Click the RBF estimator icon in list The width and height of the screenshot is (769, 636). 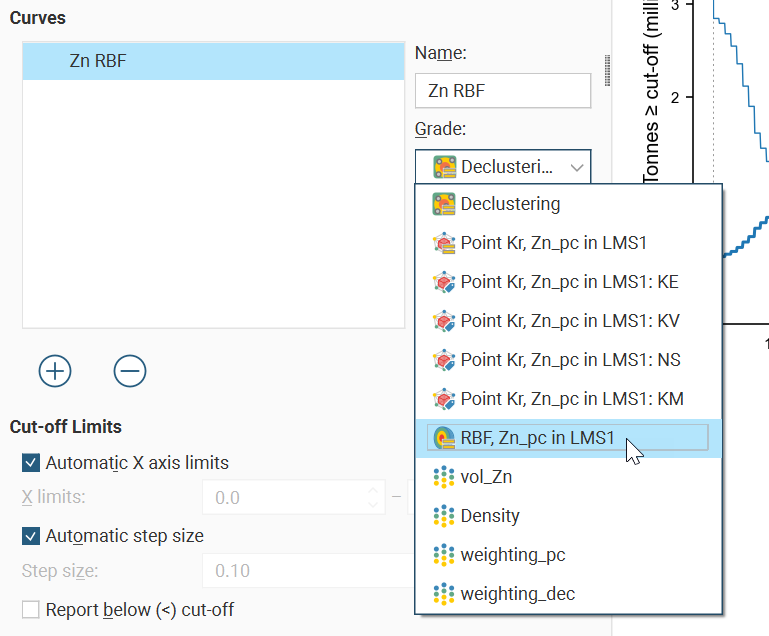click(444, 437)
